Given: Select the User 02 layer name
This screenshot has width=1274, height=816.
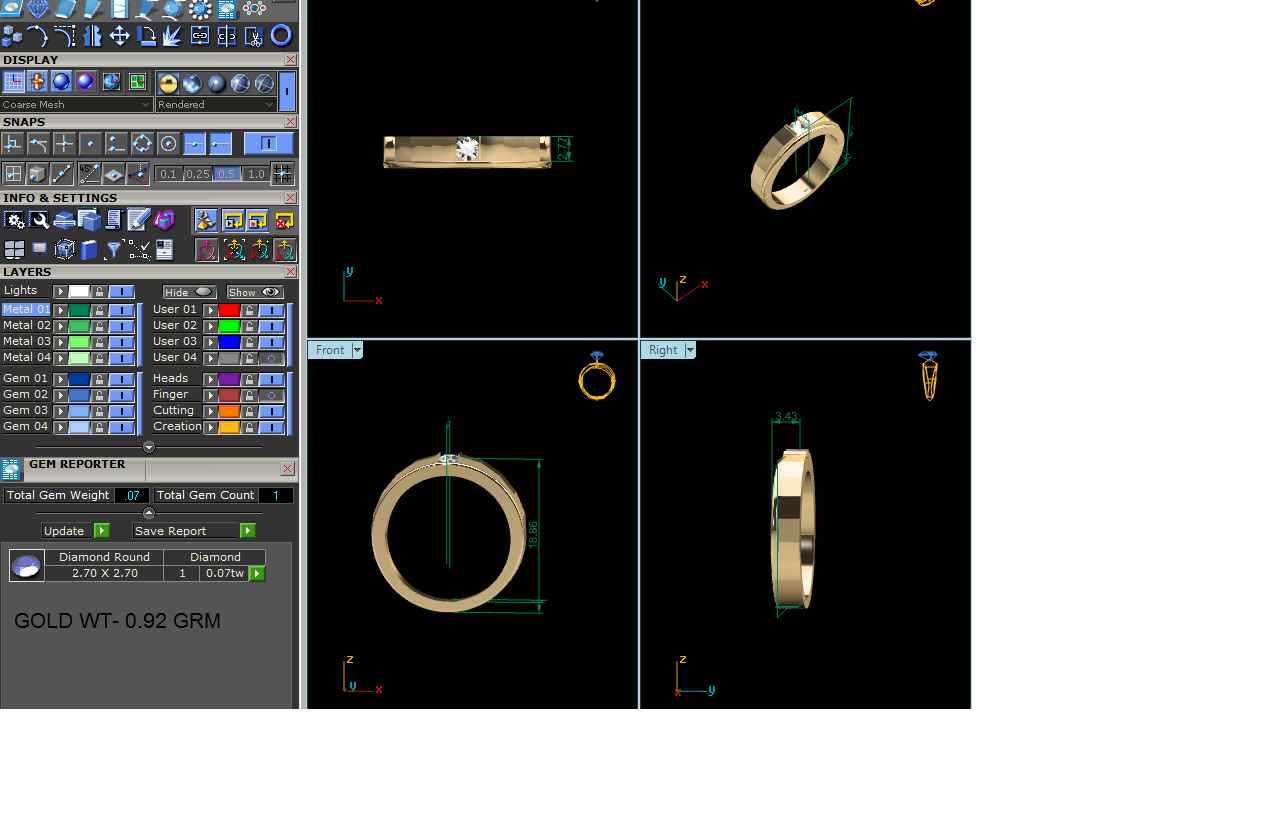Looking at the screenshot, I should tap(175, 325).
